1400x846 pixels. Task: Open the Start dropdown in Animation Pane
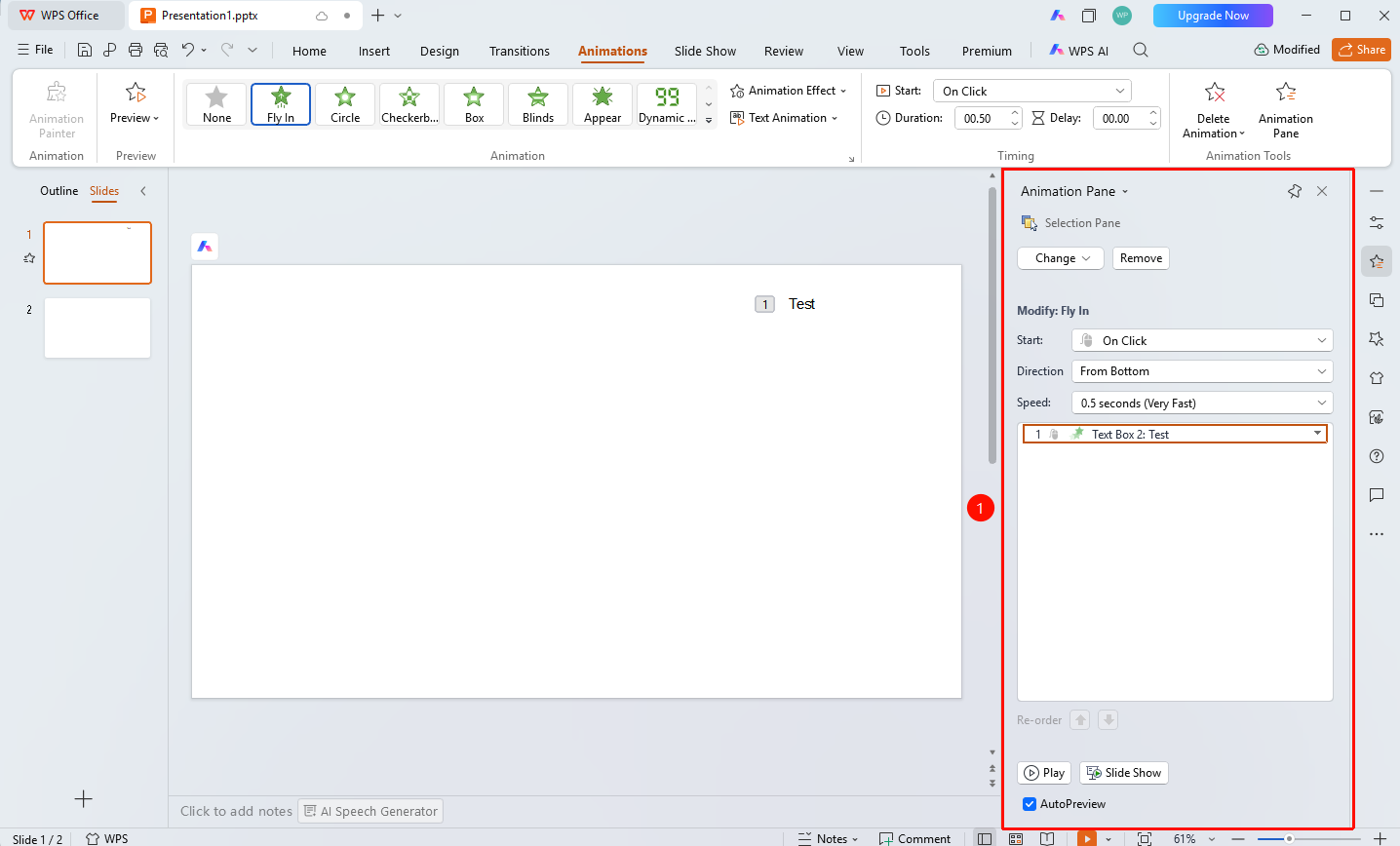click(1202, 340)
